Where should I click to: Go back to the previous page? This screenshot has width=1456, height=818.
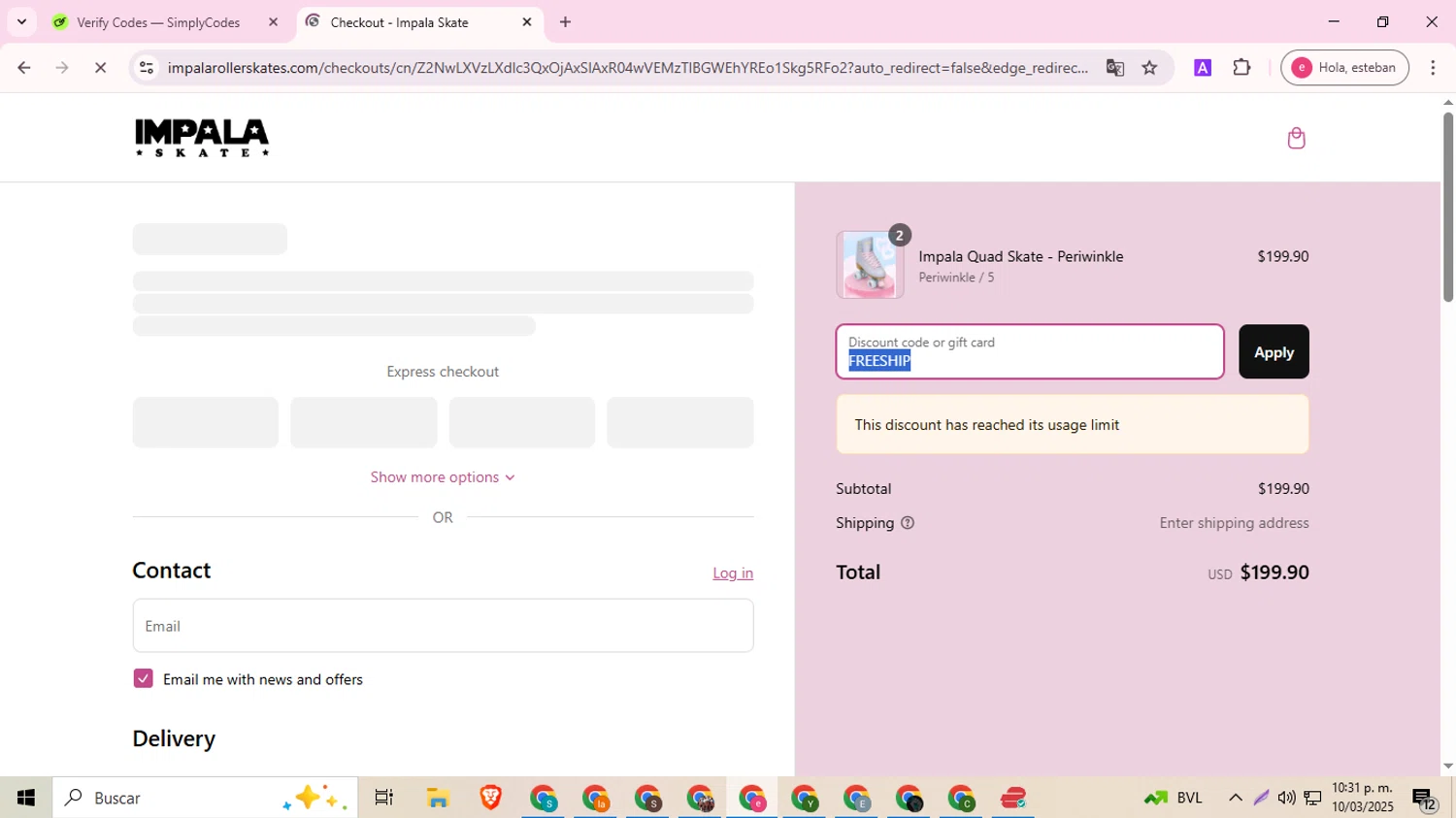[x=24, y=68]
